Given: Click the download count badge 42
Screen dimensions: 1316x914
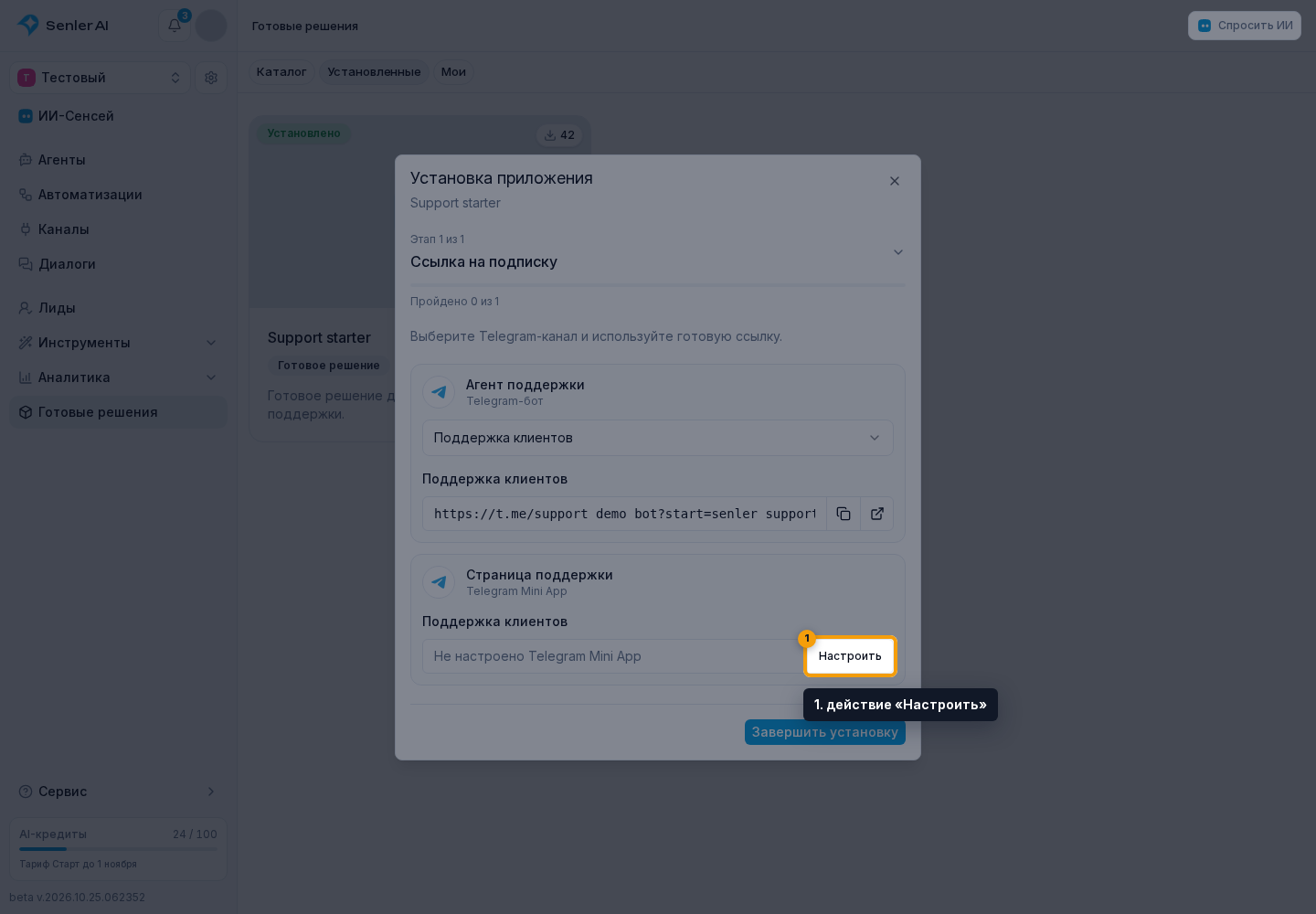Looking at the screenshot, I should [559, 135].
